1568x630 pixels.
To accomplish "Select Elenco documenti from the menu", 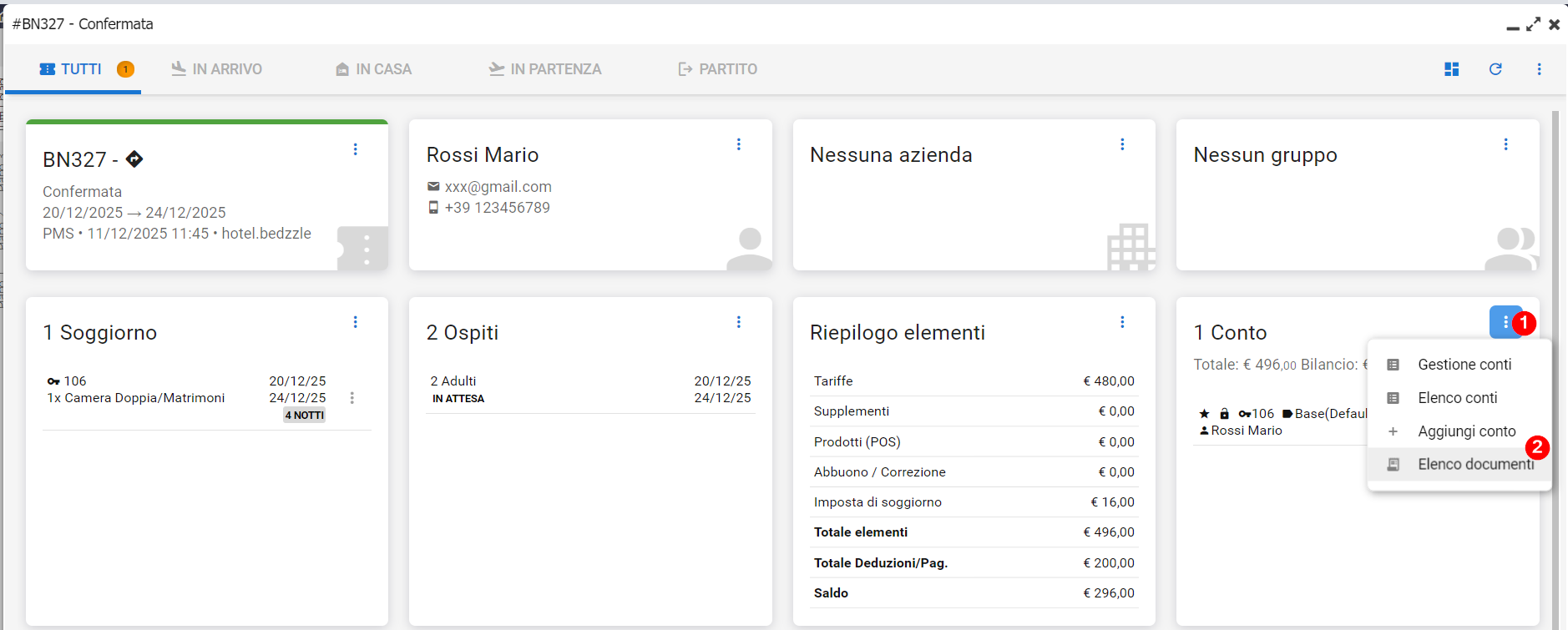I will coord(1474,465).
